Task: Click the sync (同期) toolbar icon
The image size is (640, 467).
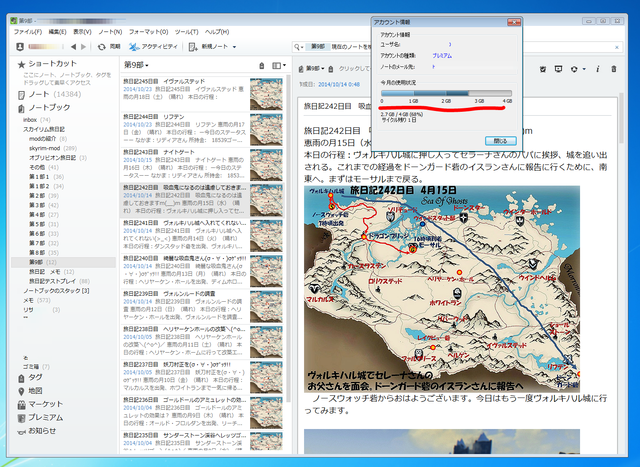Action: pos(102,47)
